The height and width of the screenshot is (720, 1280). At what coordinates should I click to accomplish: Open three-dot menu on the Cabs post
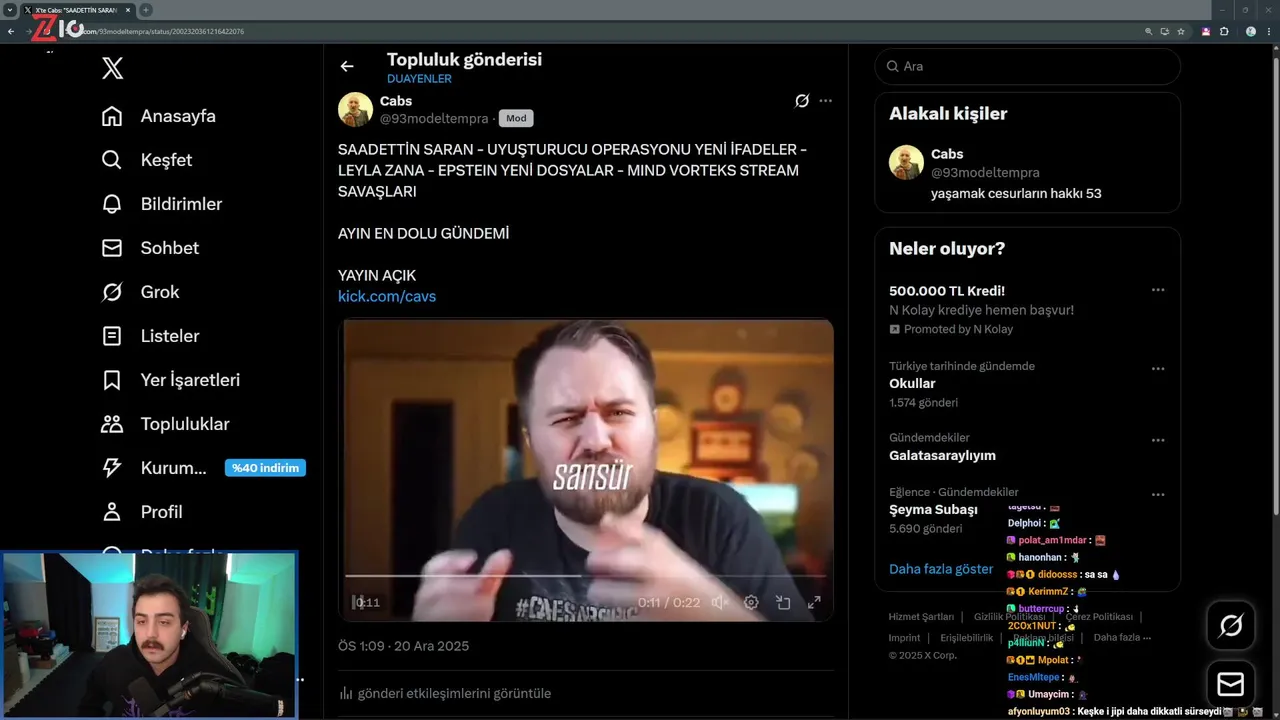coord(825,100)
